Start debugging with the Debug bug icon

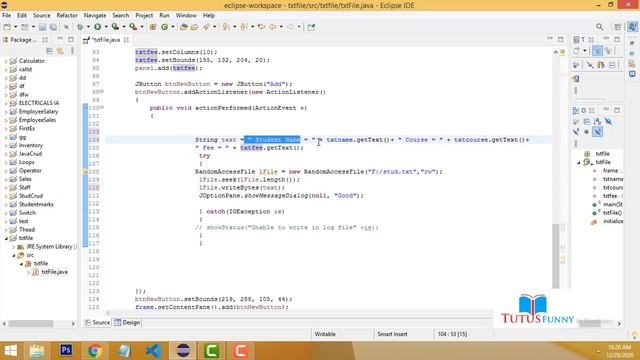(x=80, y=27)
